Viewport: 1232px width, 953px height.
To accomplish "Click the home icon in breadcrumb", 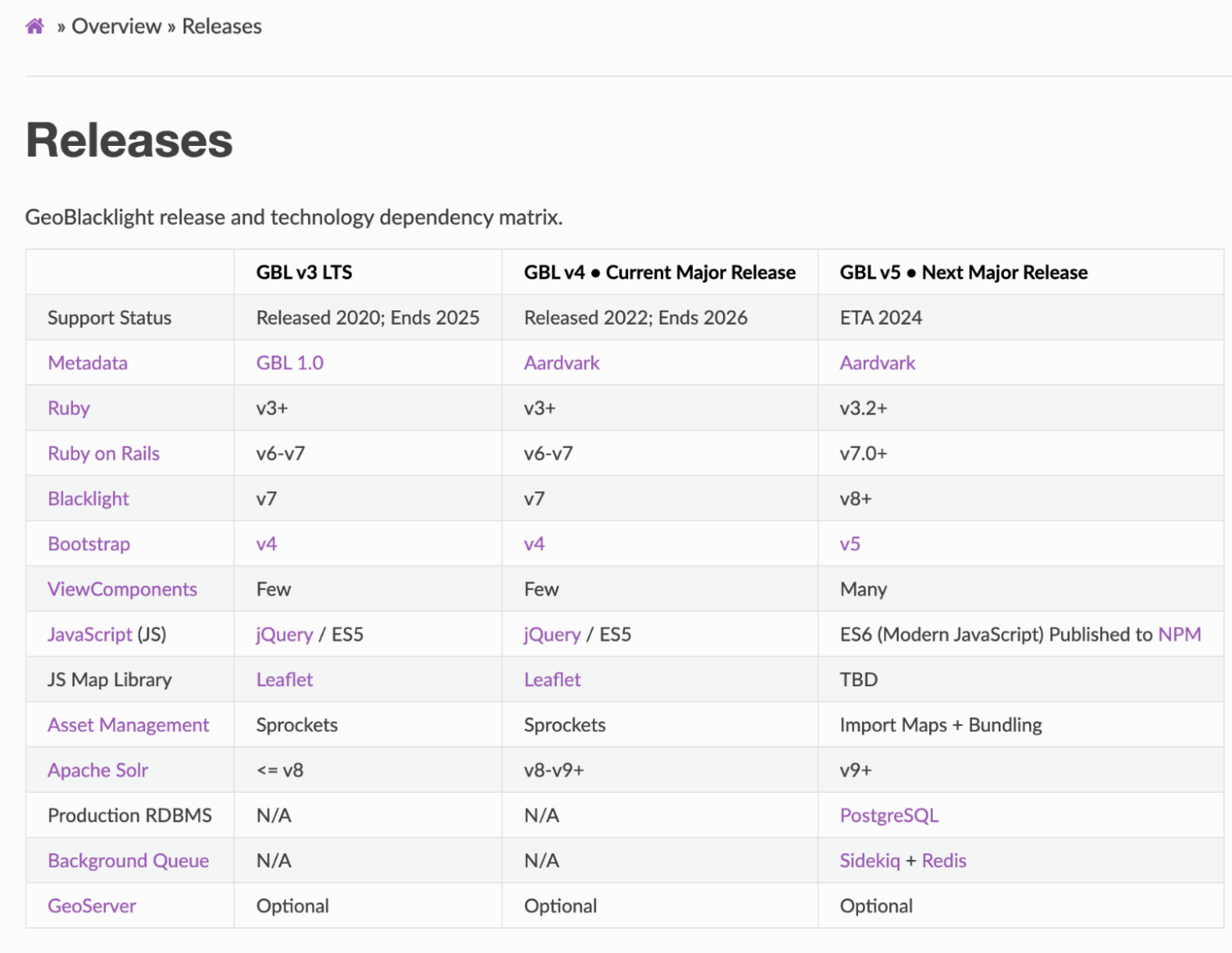I will click(x=34, y=26).
